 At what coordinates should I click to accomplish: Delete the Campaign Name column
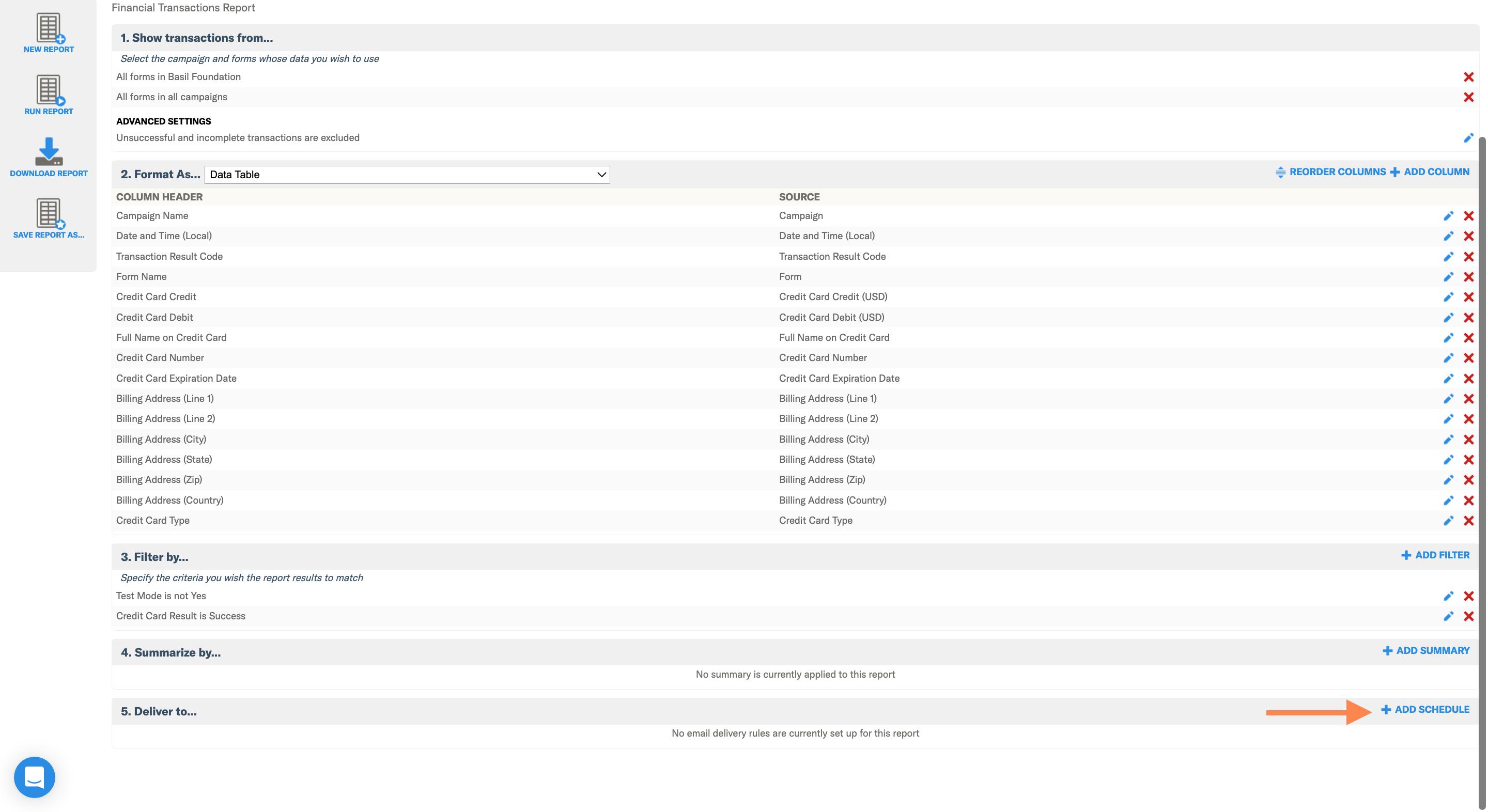1468,215
